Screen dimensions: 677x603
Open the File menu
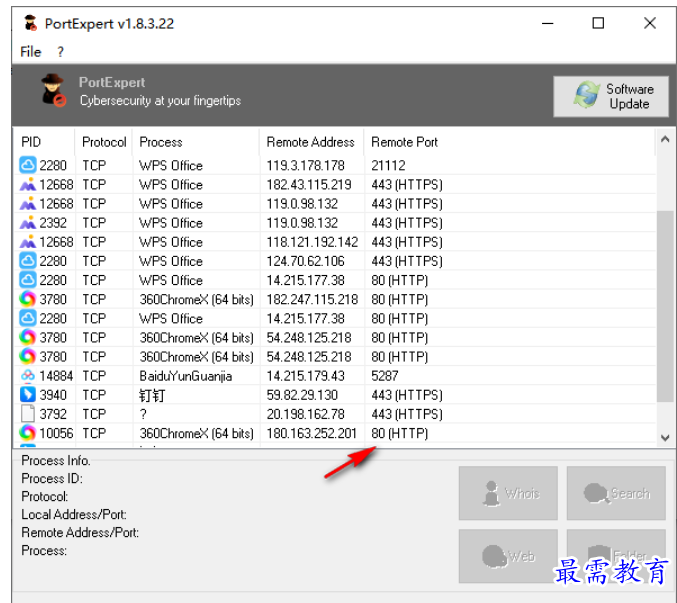31,51
